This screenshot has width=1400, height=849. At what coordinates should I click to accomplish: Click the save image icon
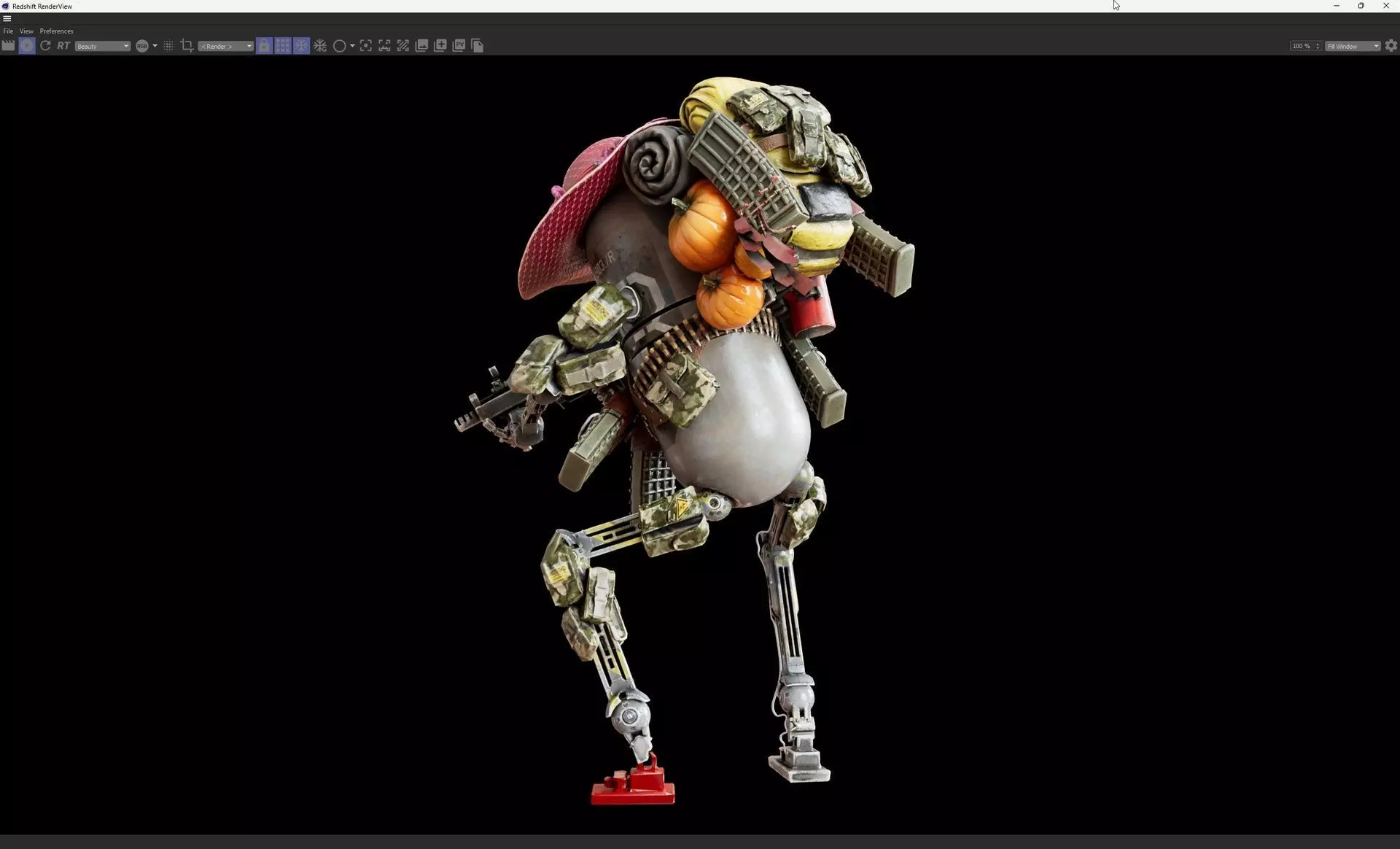pos(421,46)
